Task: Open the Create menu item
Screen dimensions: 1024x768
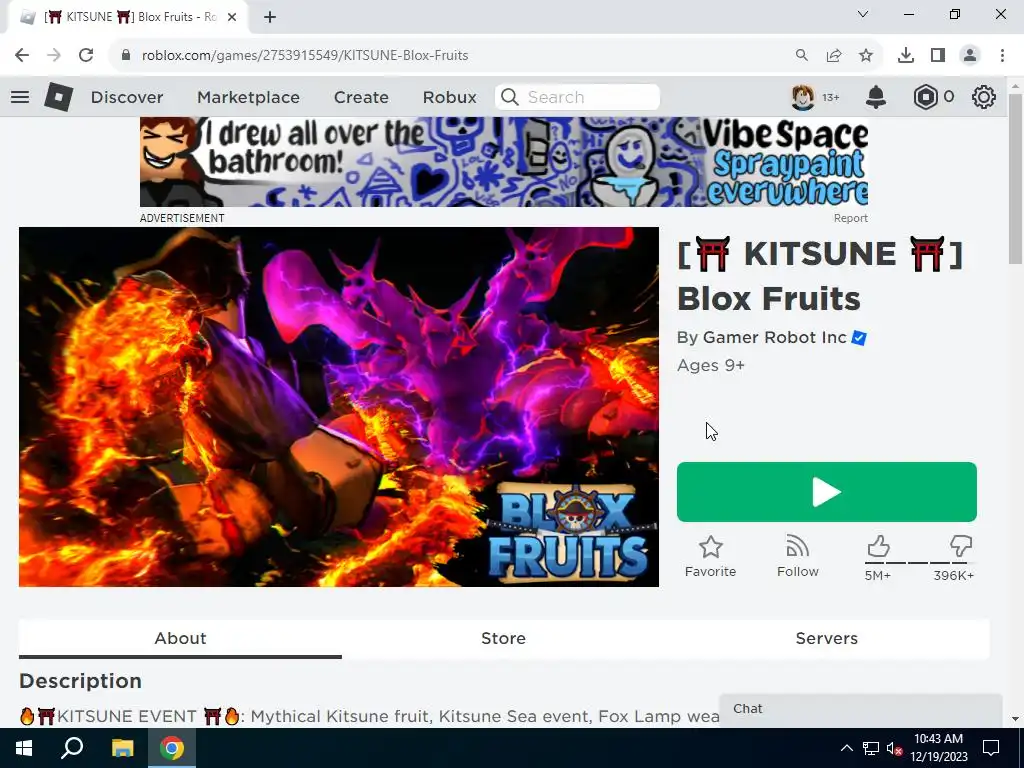Action: coord(361,97)
